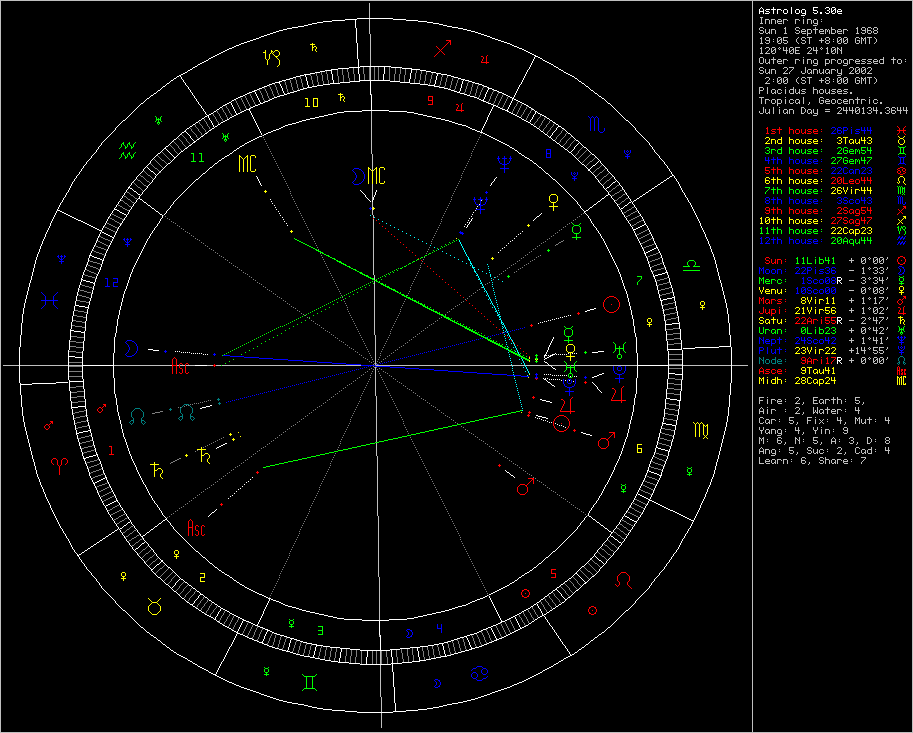913x733 pixels.
Task: Click the yellow Venus glyph inside the chart
Action: click(570, 351)
